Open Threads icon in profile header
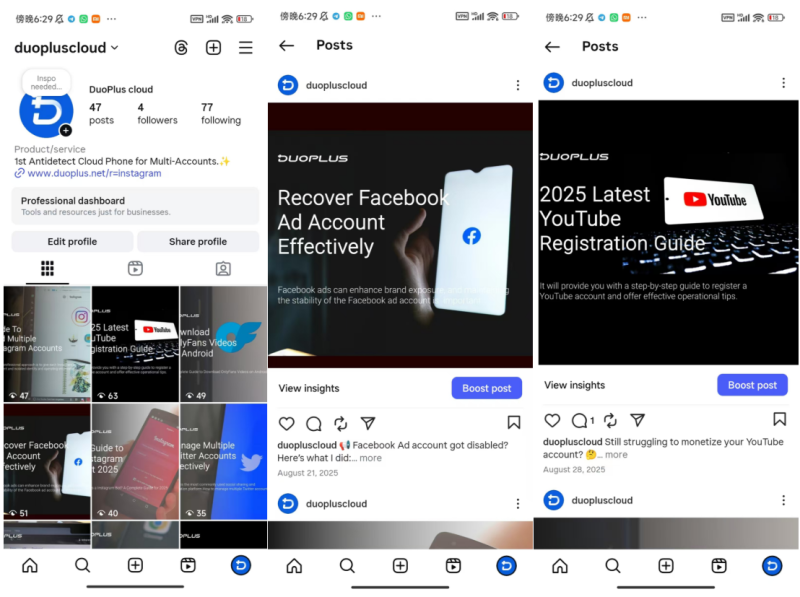 coord(181,48)
